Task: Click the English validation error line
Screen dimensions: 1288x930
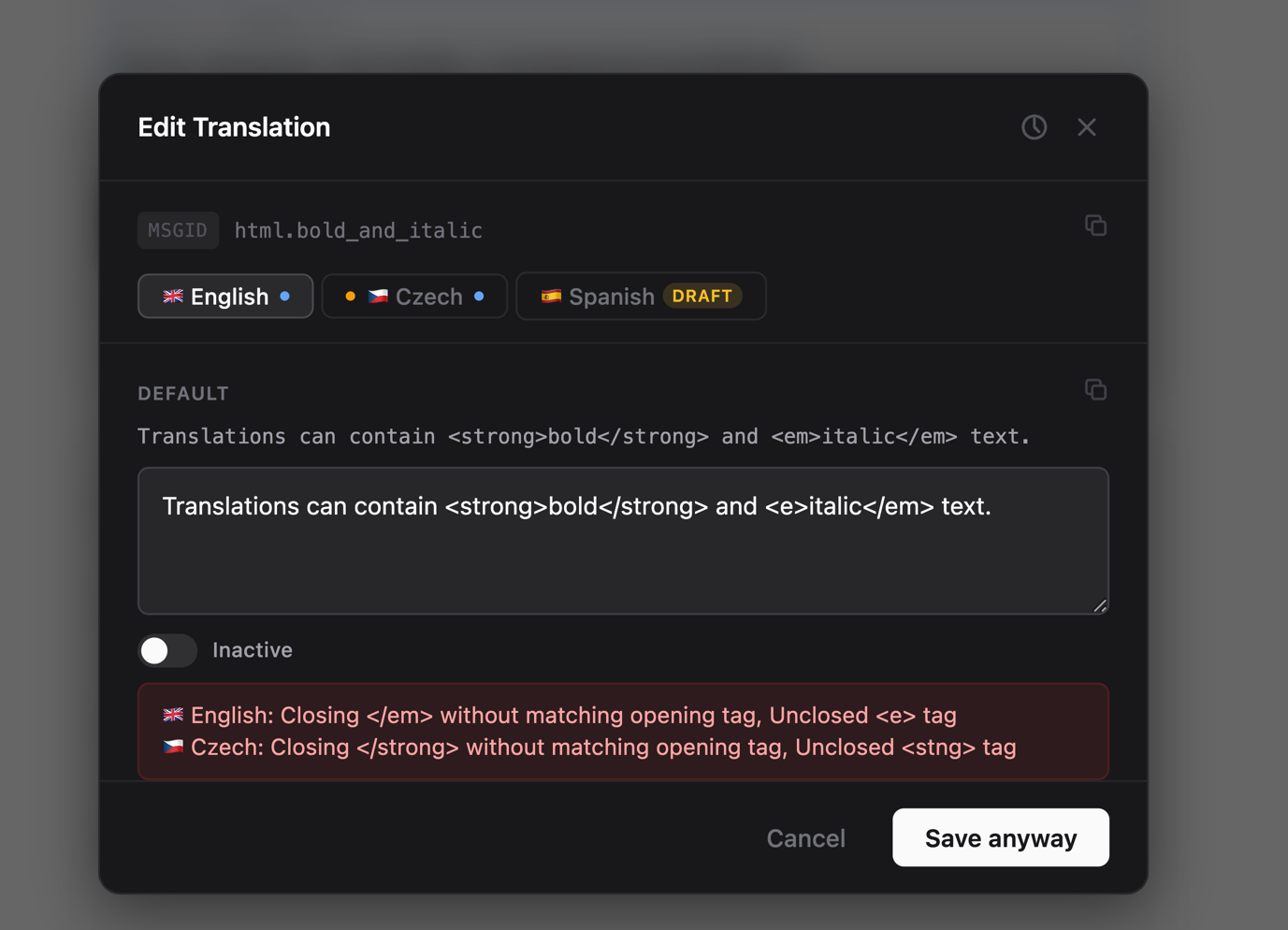Action: point(559,716)
